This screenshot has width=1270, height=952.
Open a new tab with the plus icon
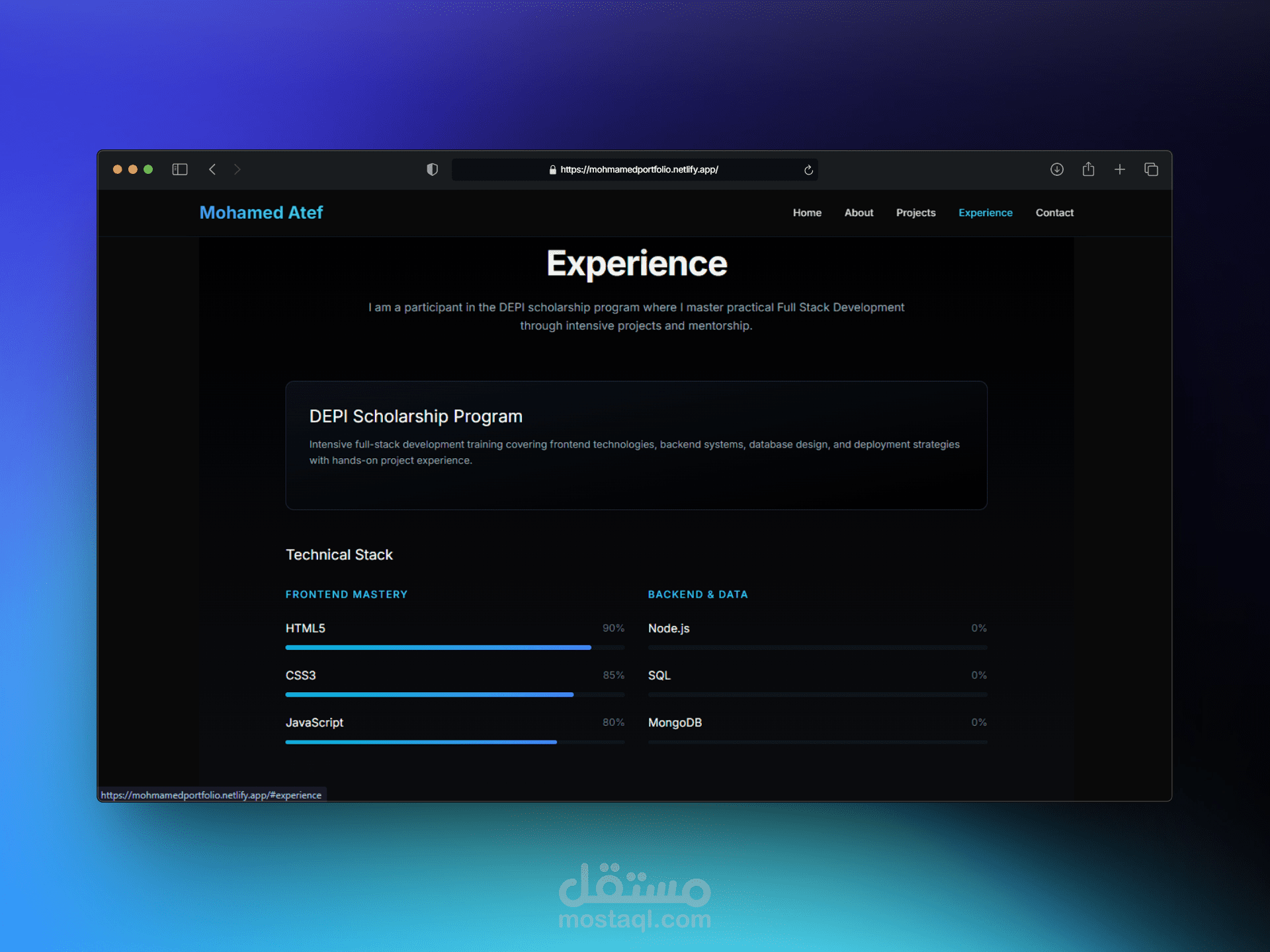click(1120, 169)
